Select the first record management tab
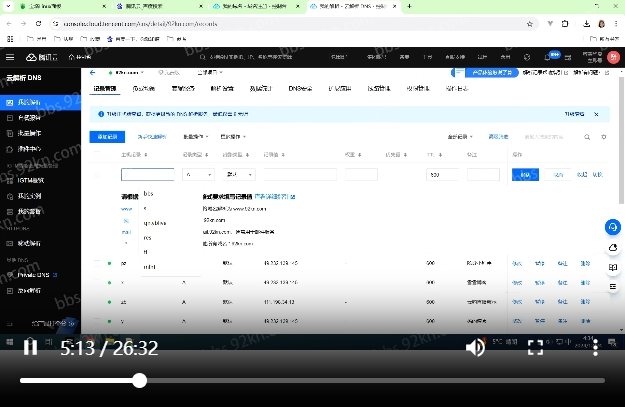The width and height of the screenshot is (625, 407). point(105,88)
